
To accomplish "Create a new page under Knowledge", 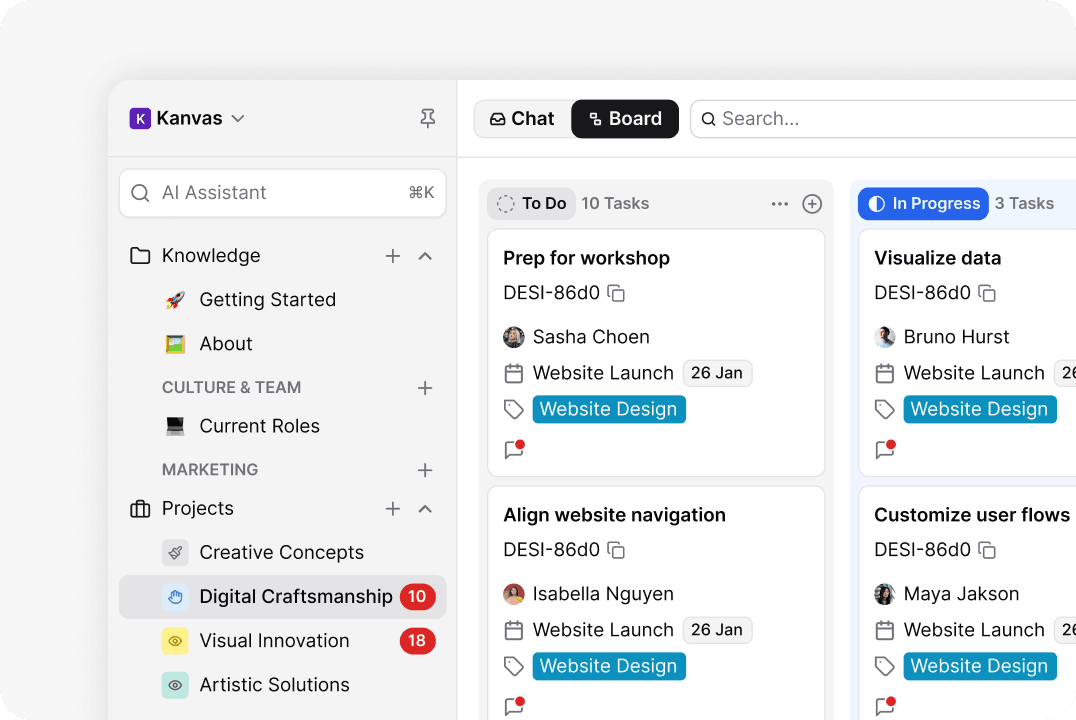I will click(x=392, y=256).
